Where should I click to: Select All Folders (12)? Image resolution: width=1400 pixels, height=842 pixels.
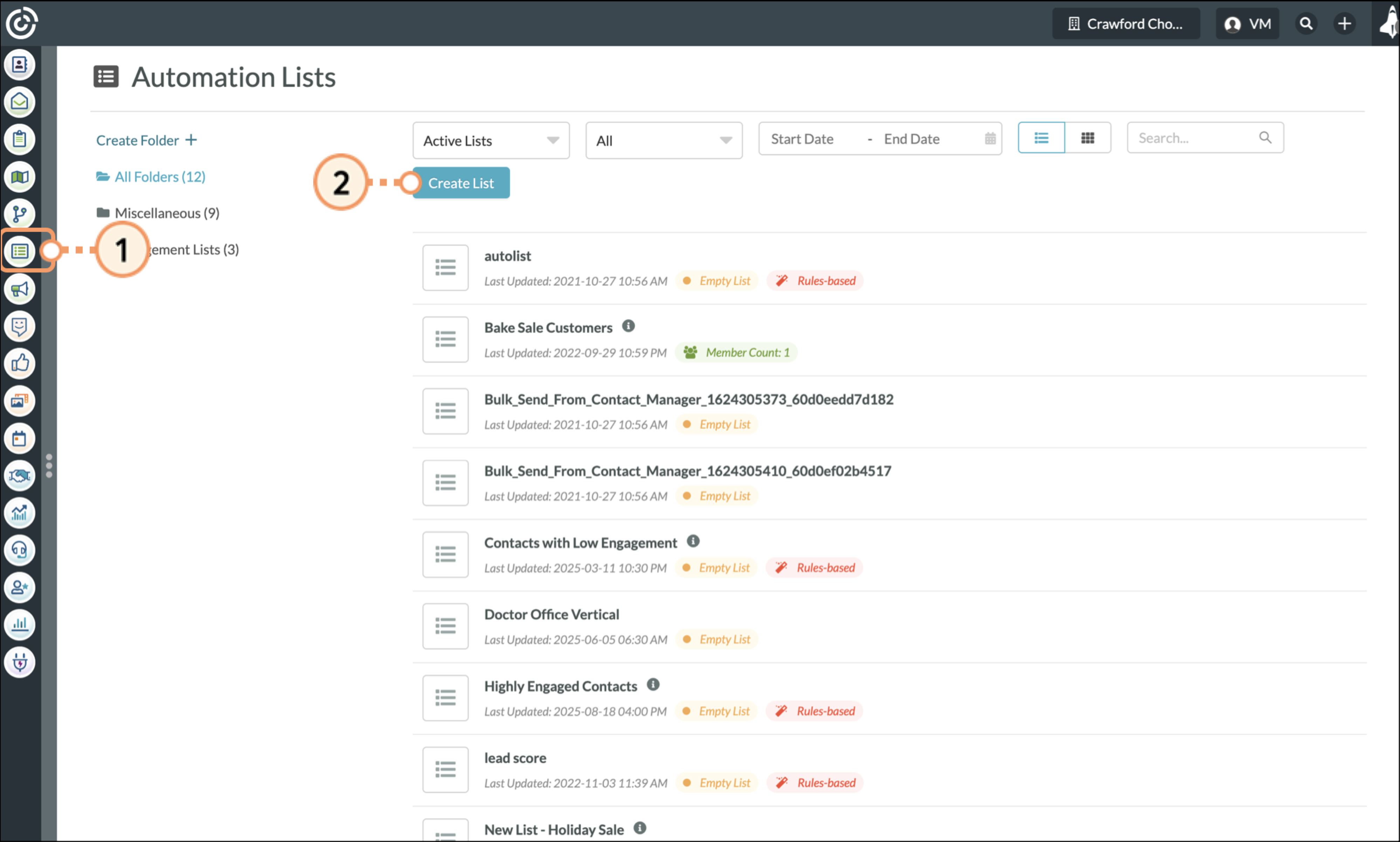(159, 177)
